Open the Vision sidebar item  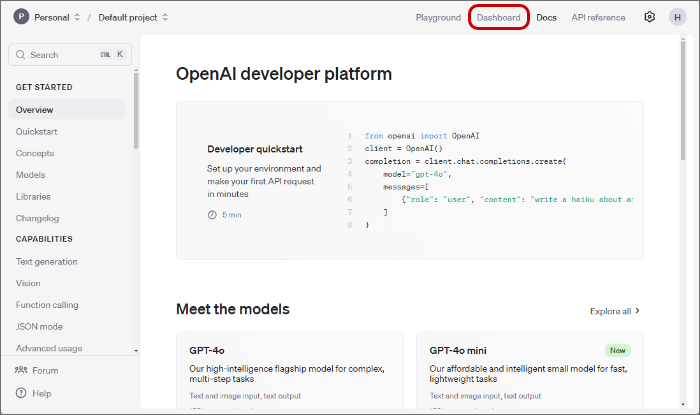tap(28, 283)
